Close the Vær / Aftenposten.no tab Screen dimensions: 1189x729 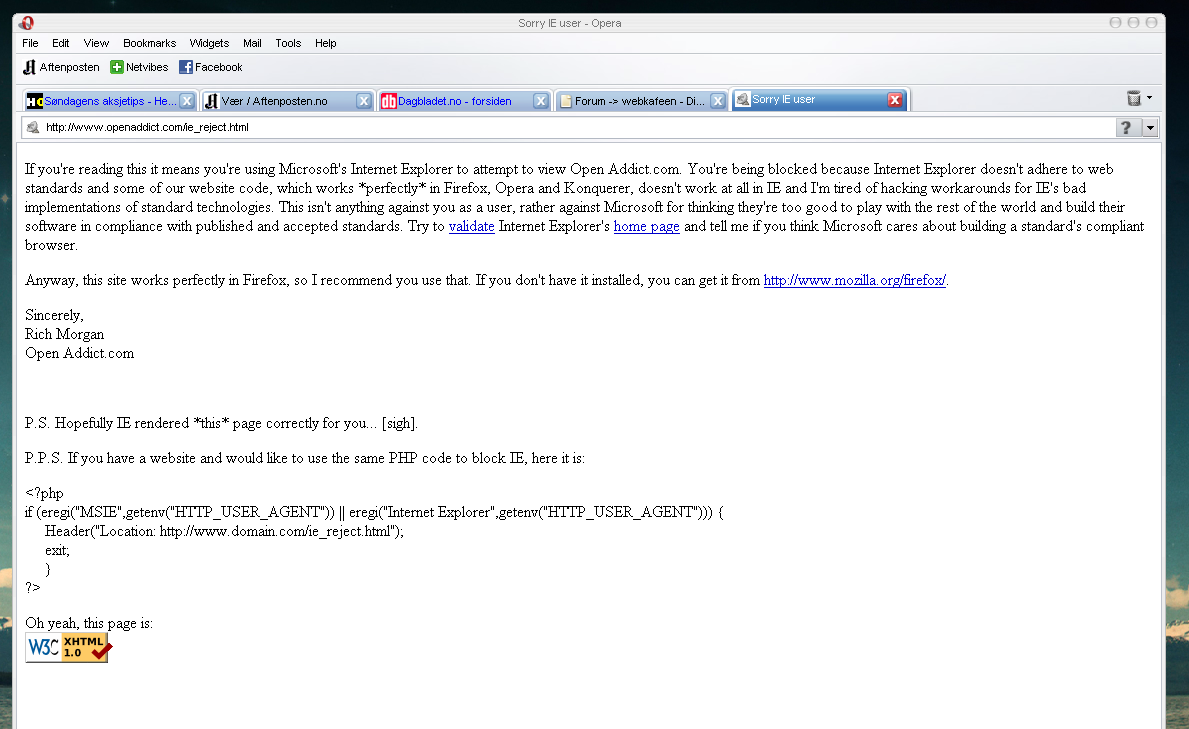(364, 101)
